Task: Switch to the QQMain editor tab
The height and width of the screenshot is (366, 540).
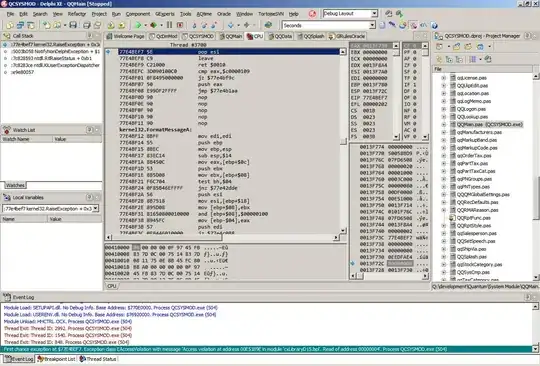Action: [x=231, y=36]
